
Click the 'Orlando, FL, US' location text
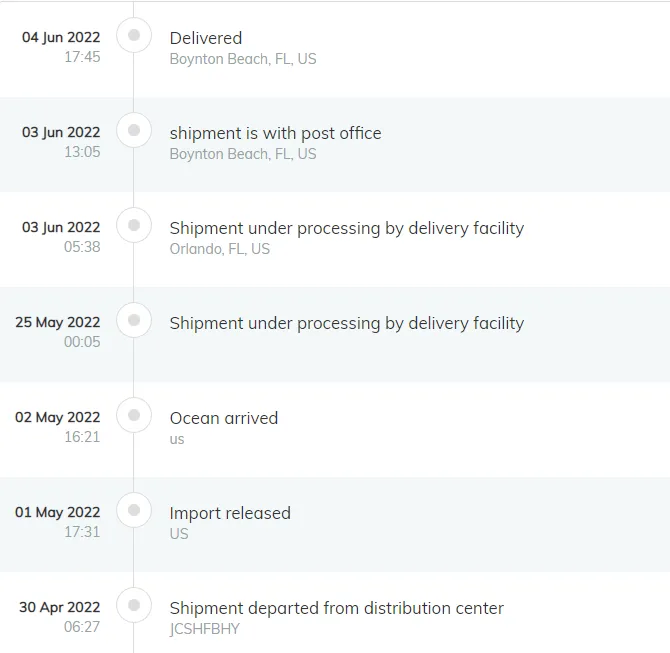[x=220, y=249]
